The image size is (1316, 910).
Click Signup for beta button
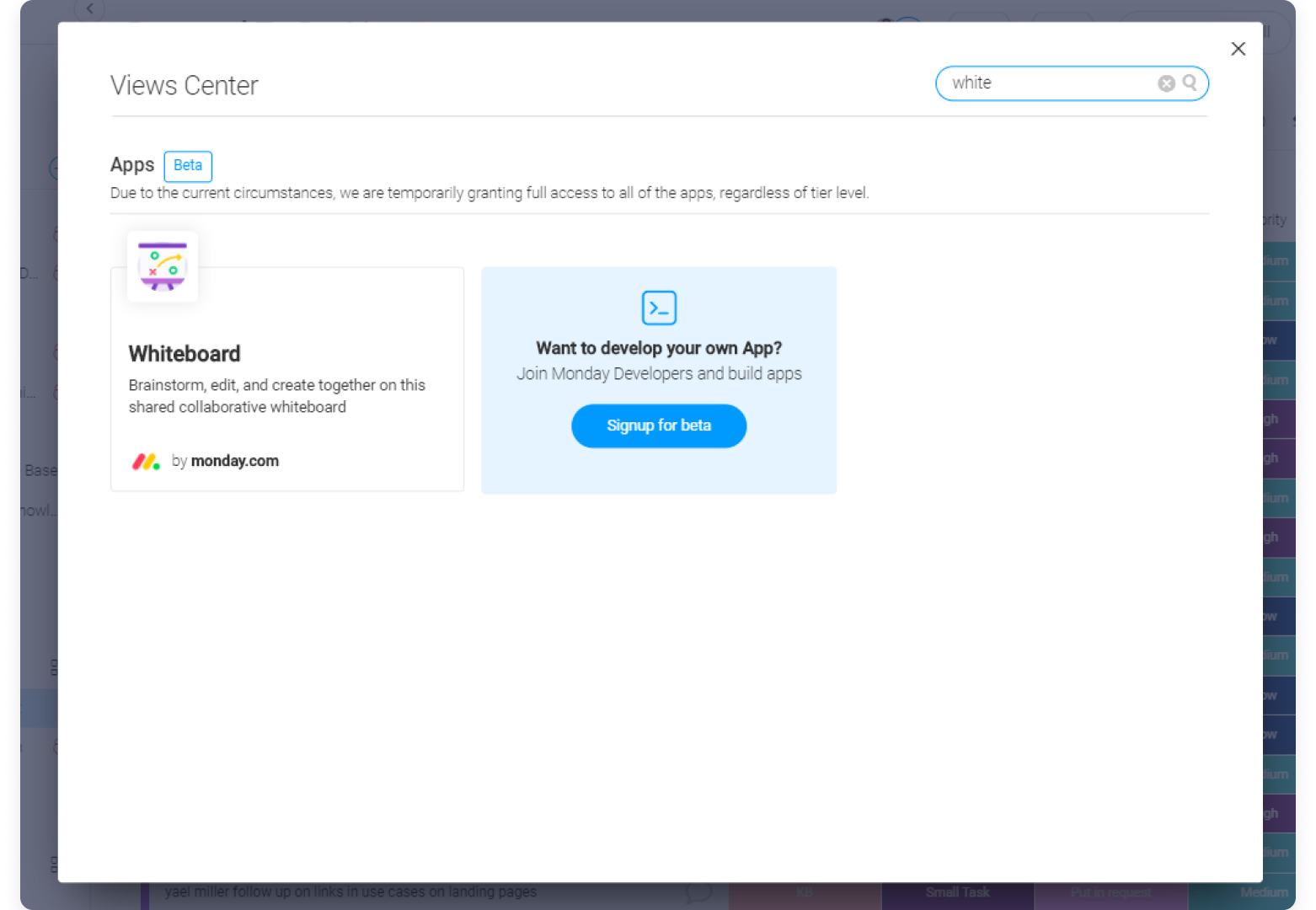[x=659, y=426]
